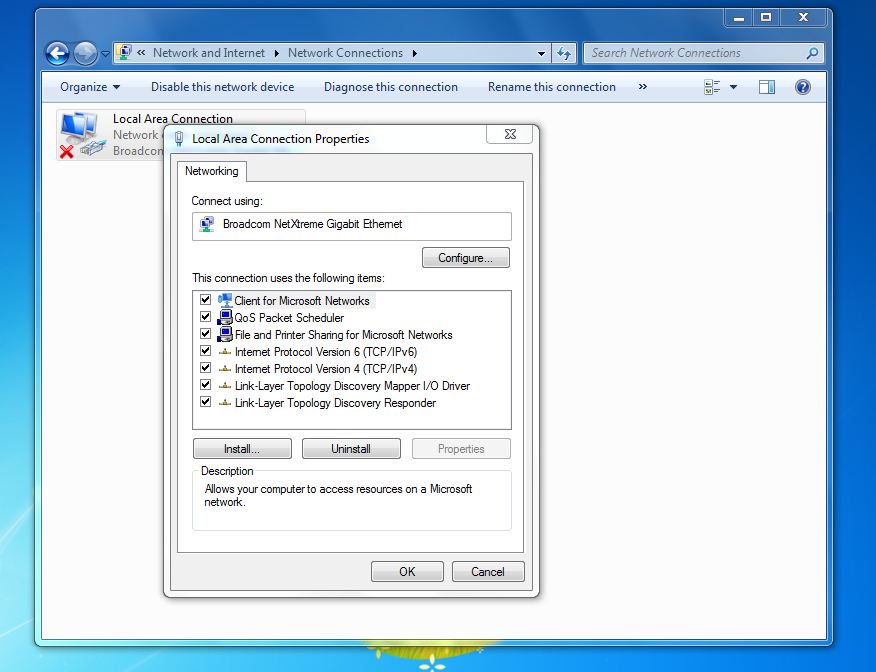This screenshot has width=876, height=672.
Task: Open the view options dropdown arrow
Action: (734, 87)
